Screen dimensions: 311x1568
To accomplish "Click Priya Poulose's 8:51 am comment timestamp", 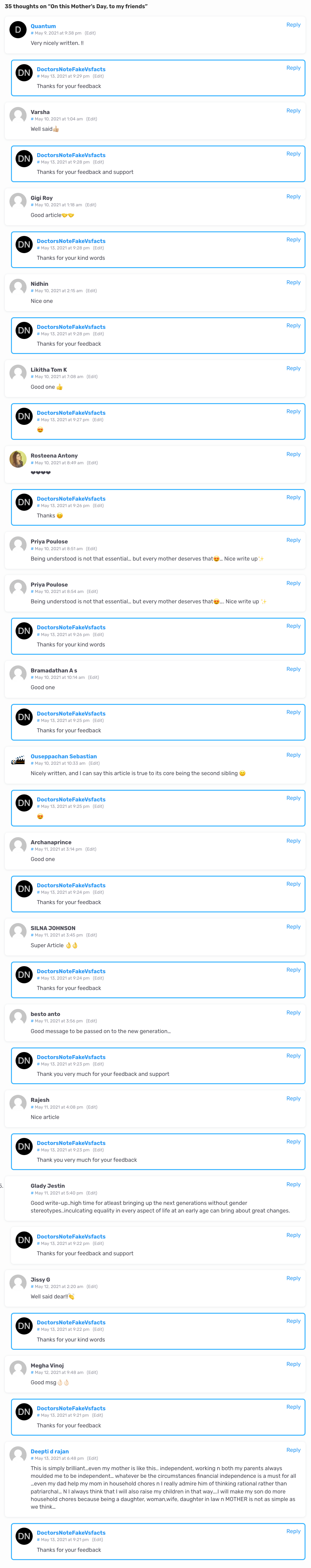I will 58,548.
